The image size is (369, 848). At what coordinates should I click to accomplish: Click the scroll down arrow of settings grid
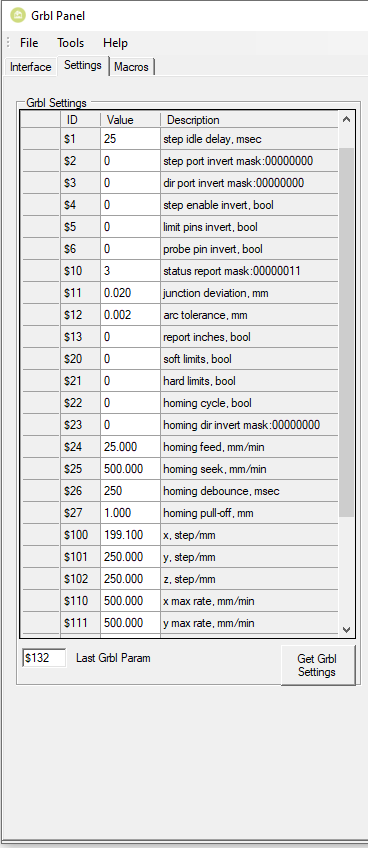point(347,630)
